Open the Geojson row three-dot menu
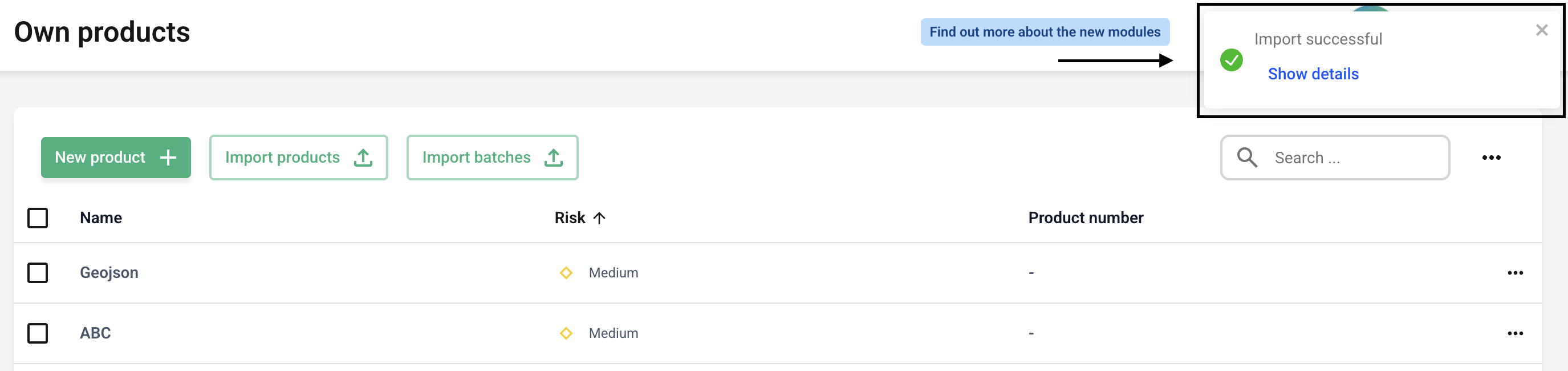Viewport: 1568px width, 371px height. tap(1514, 273)
